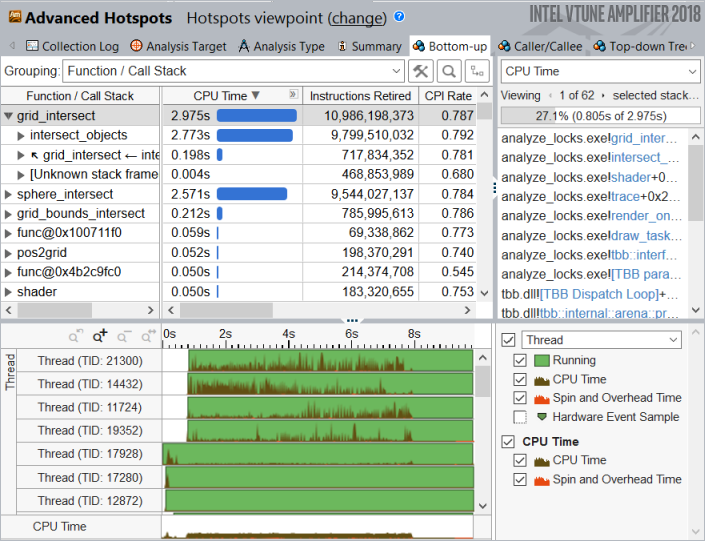Uncheck CPU Time under CPU Time group

pyautogui.click(x=520, y=460)
